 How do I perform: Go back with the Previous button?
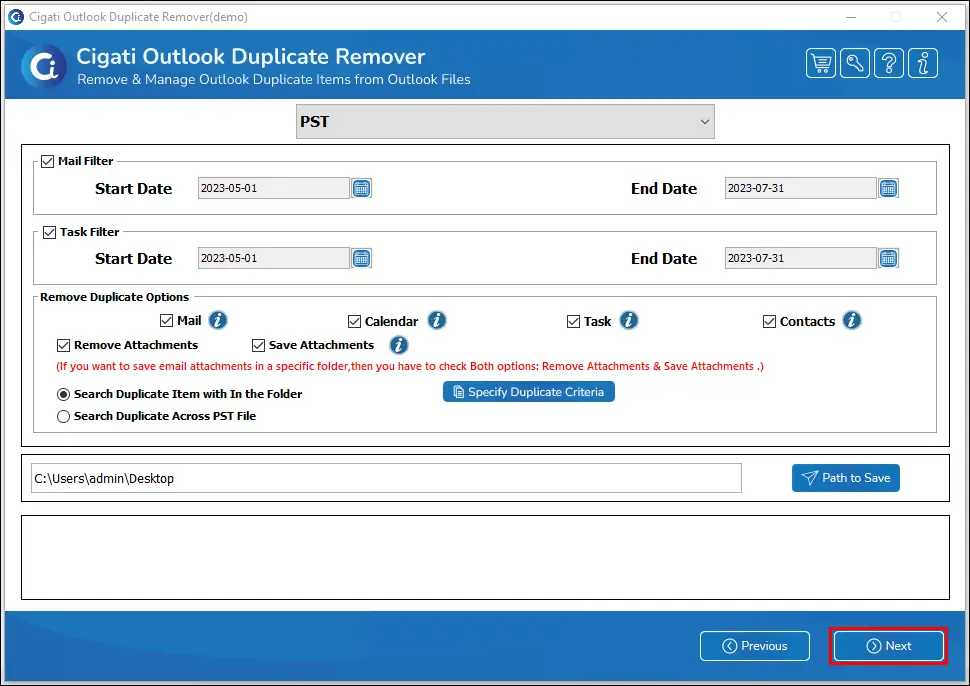755,646
